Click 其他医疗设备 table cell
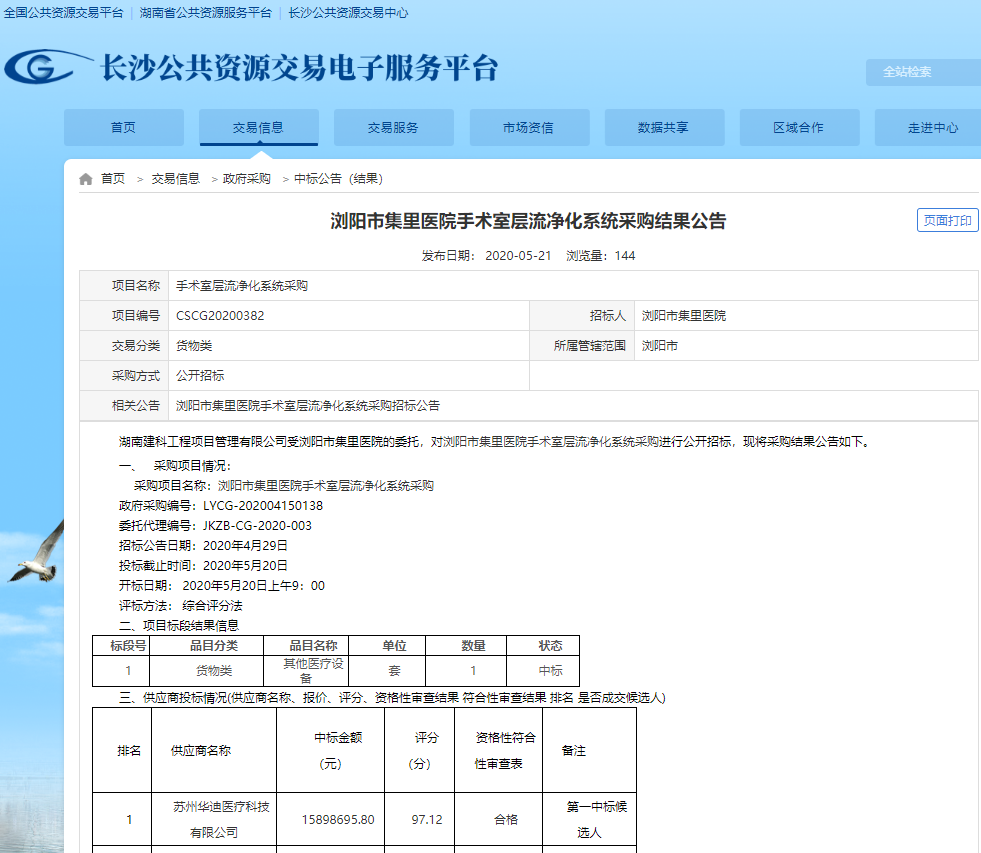Screen dimensions: 981x853 coord(306,670)
